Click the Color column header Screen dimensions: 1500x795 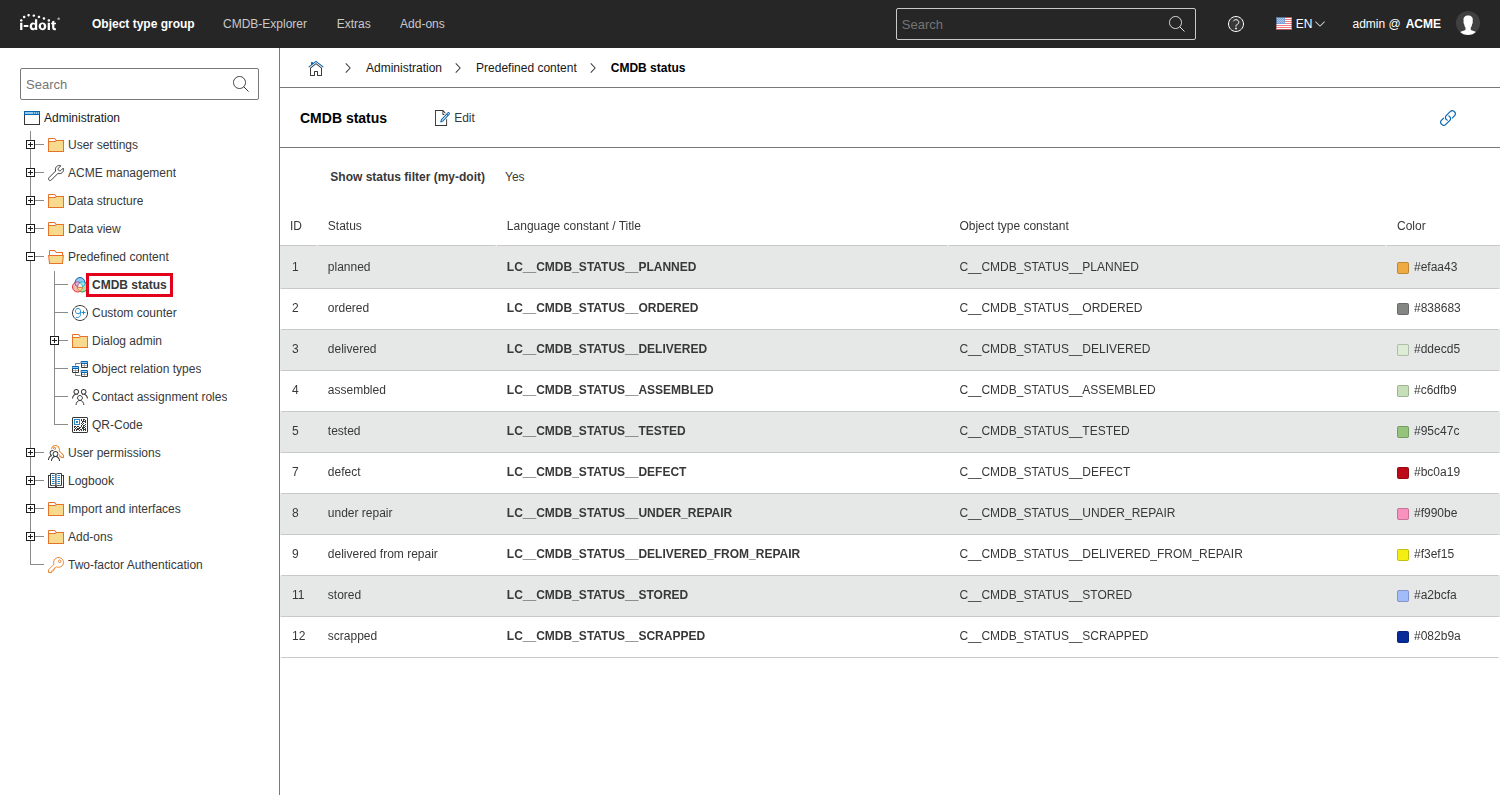tap(1411, 226)
